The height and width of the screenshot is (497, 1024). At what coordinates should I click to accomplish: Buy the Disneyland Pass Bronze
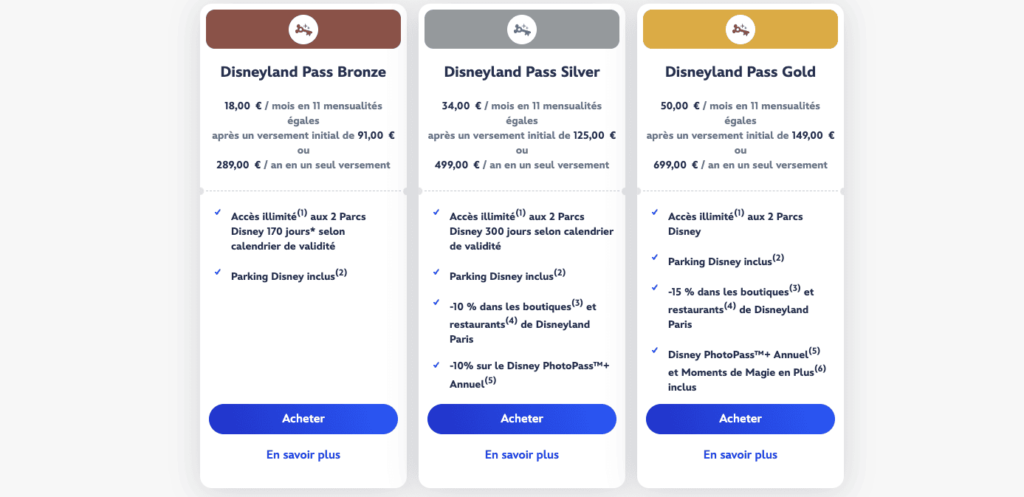tap(303, 419)
